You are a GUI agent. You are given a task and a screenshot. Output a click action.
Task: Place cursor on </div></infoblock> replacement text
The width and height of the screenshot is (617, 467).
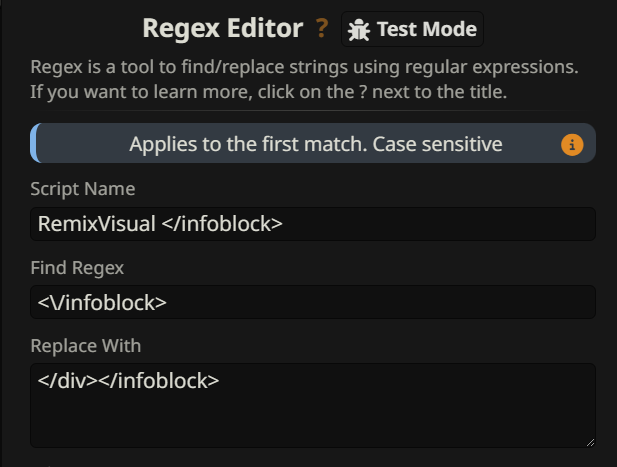coord(128,380)
